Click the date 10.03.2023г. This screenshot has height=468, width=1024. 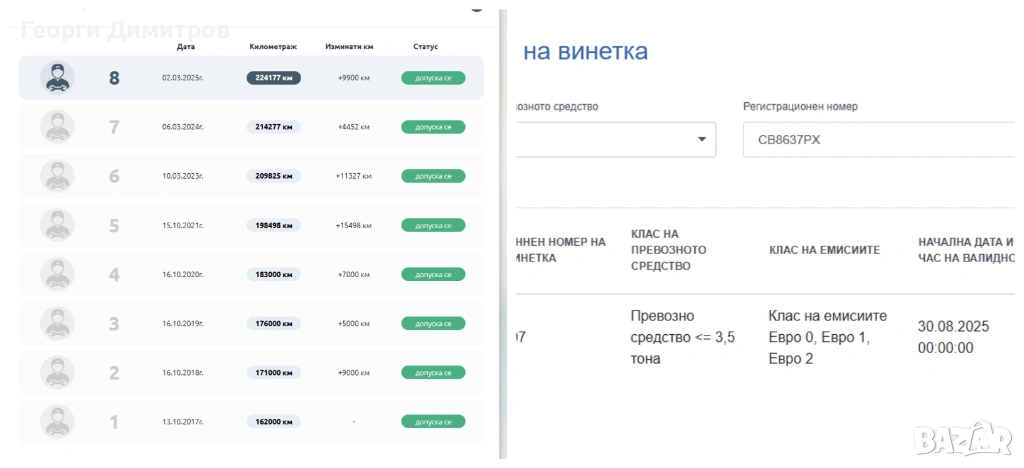point(183,176)
